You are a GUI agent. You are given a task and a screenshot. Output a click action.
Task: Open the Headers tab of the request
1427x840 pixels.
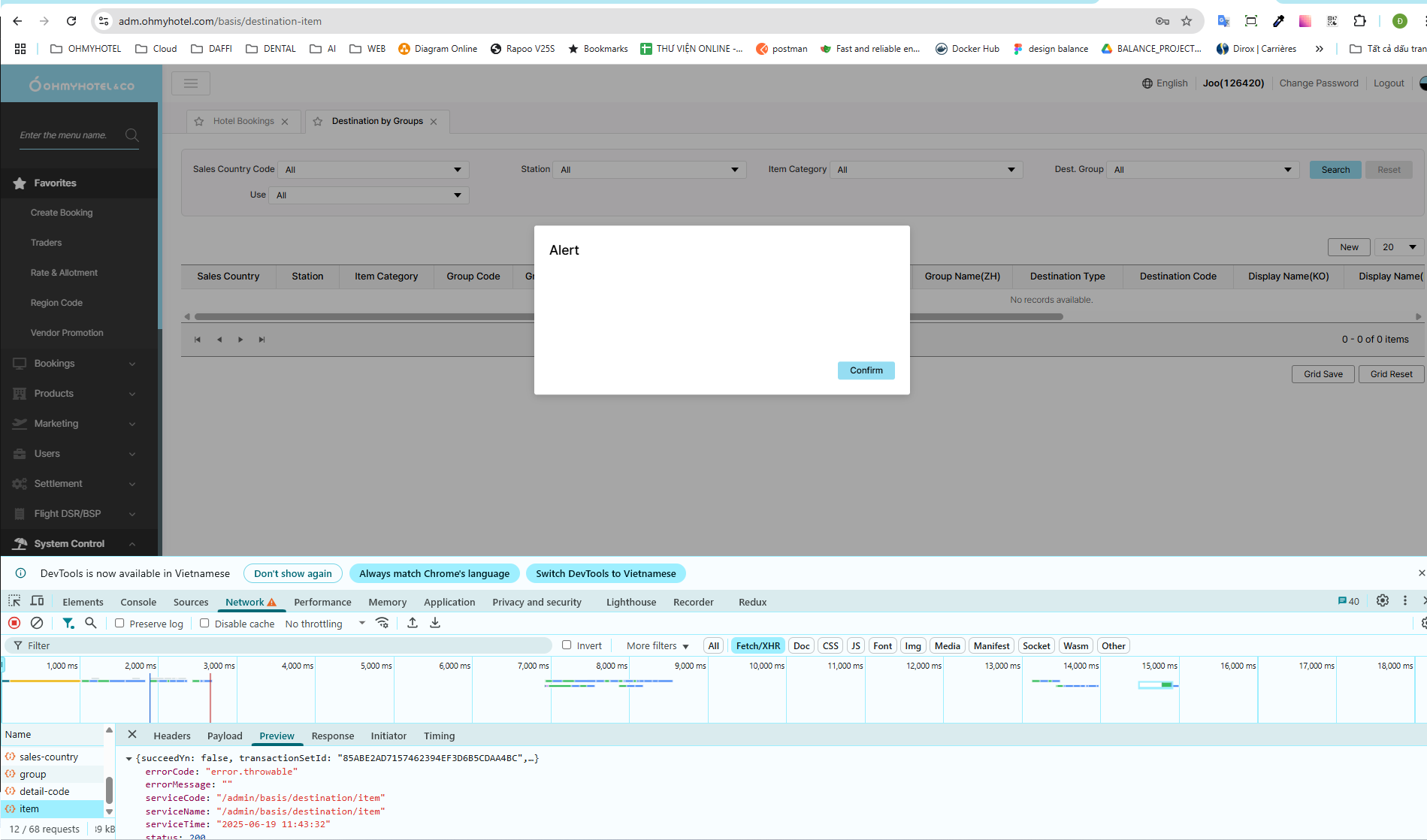172,736
